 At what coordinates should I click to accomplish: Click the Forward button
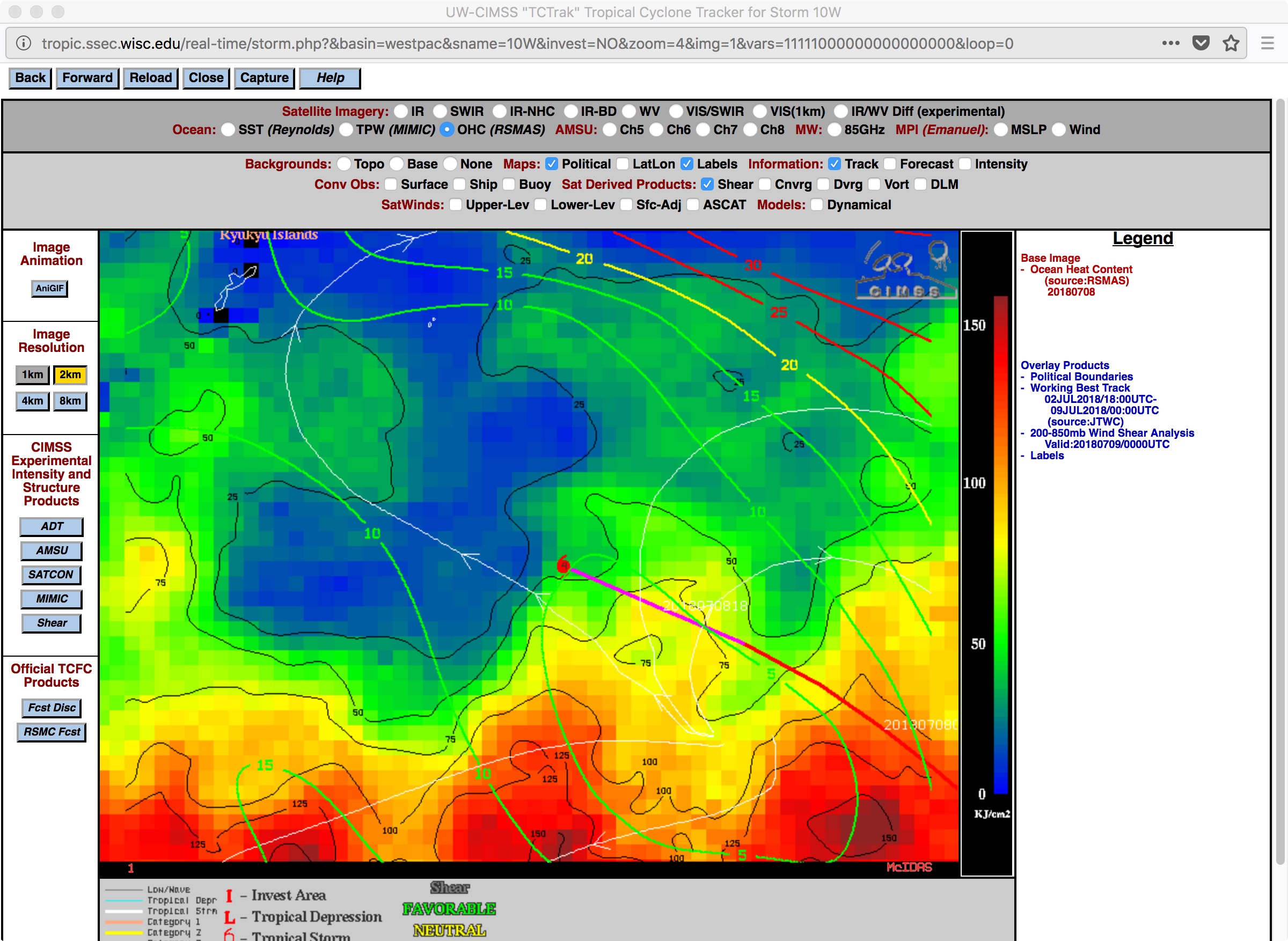coord(87,78)
